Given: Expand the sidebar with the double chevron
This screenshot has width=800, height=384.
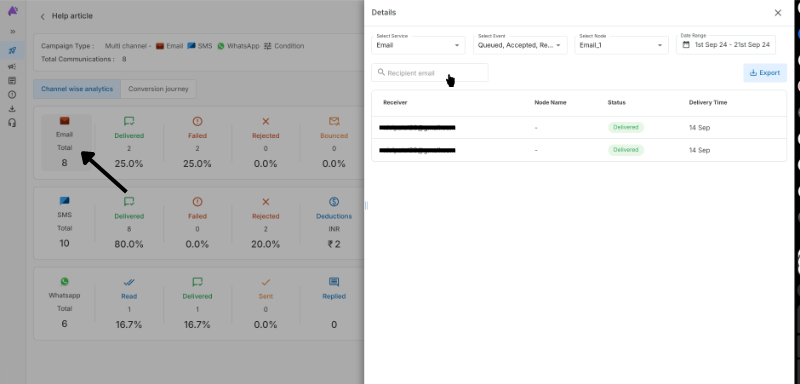Looking at the screenshot, I should pos(13,32).
